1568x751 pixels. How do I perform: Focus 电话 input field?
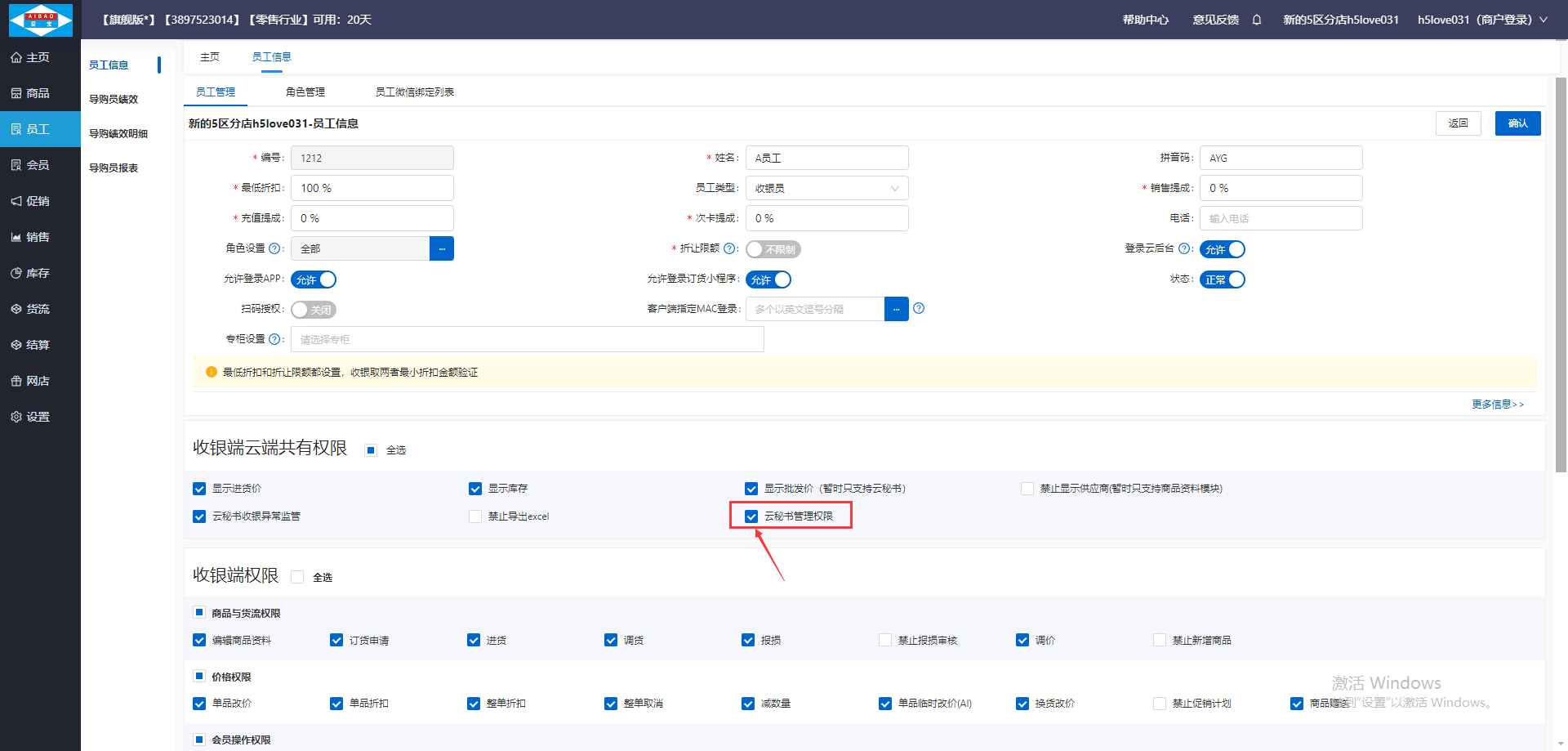tap(1281, 218)
